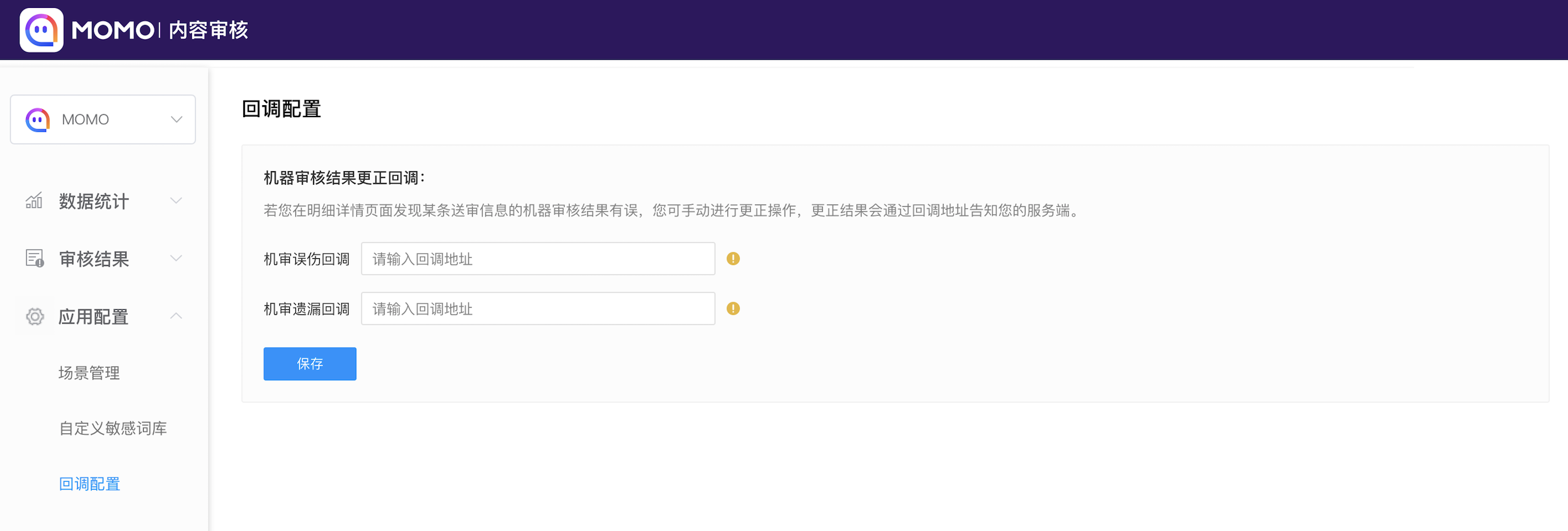Click 机器审核结果更正回调 section title
1568x531 pixels.
pyautogui.click(x=344, y=177)
